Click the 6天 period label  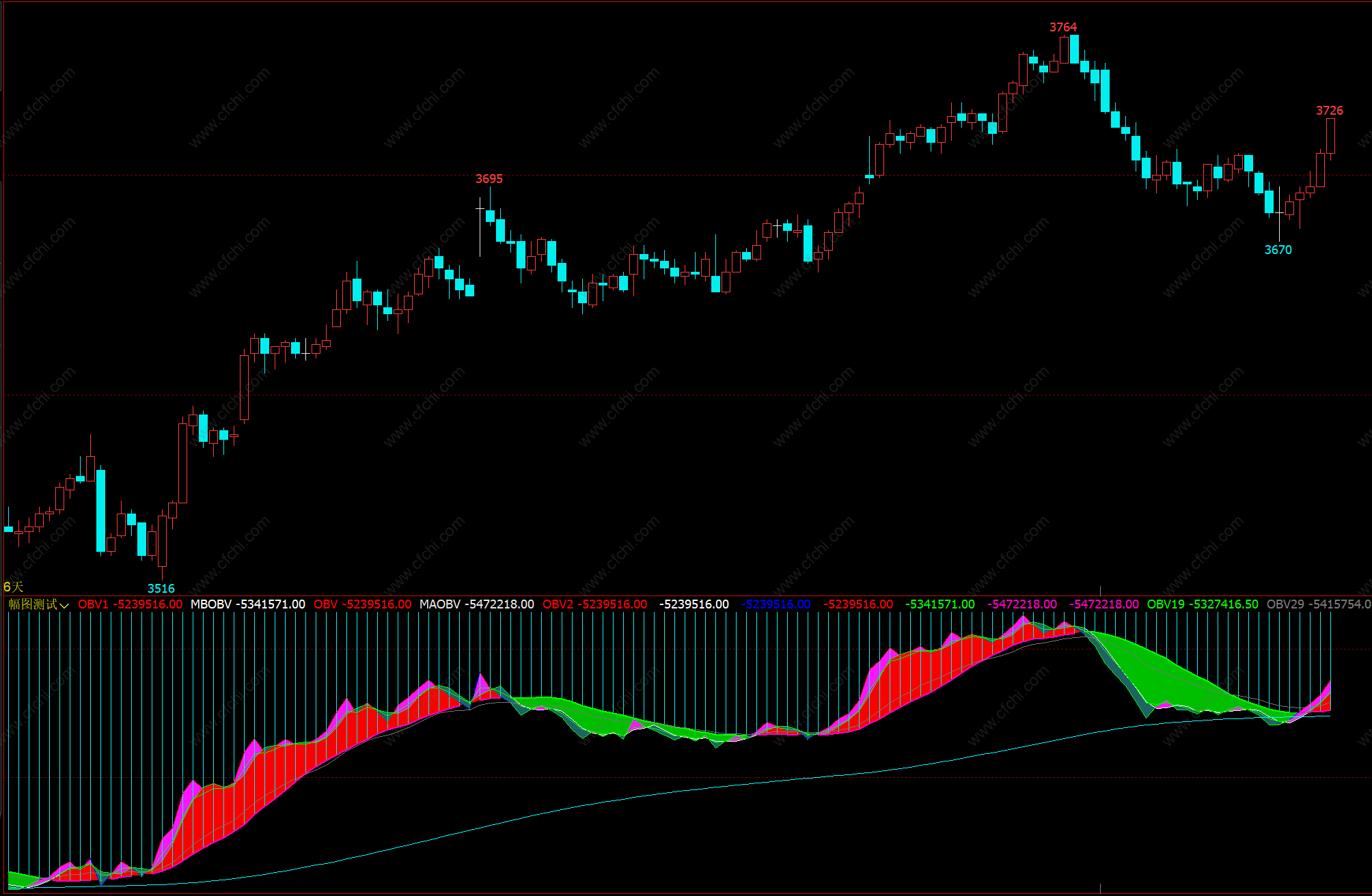click(13, 587)
